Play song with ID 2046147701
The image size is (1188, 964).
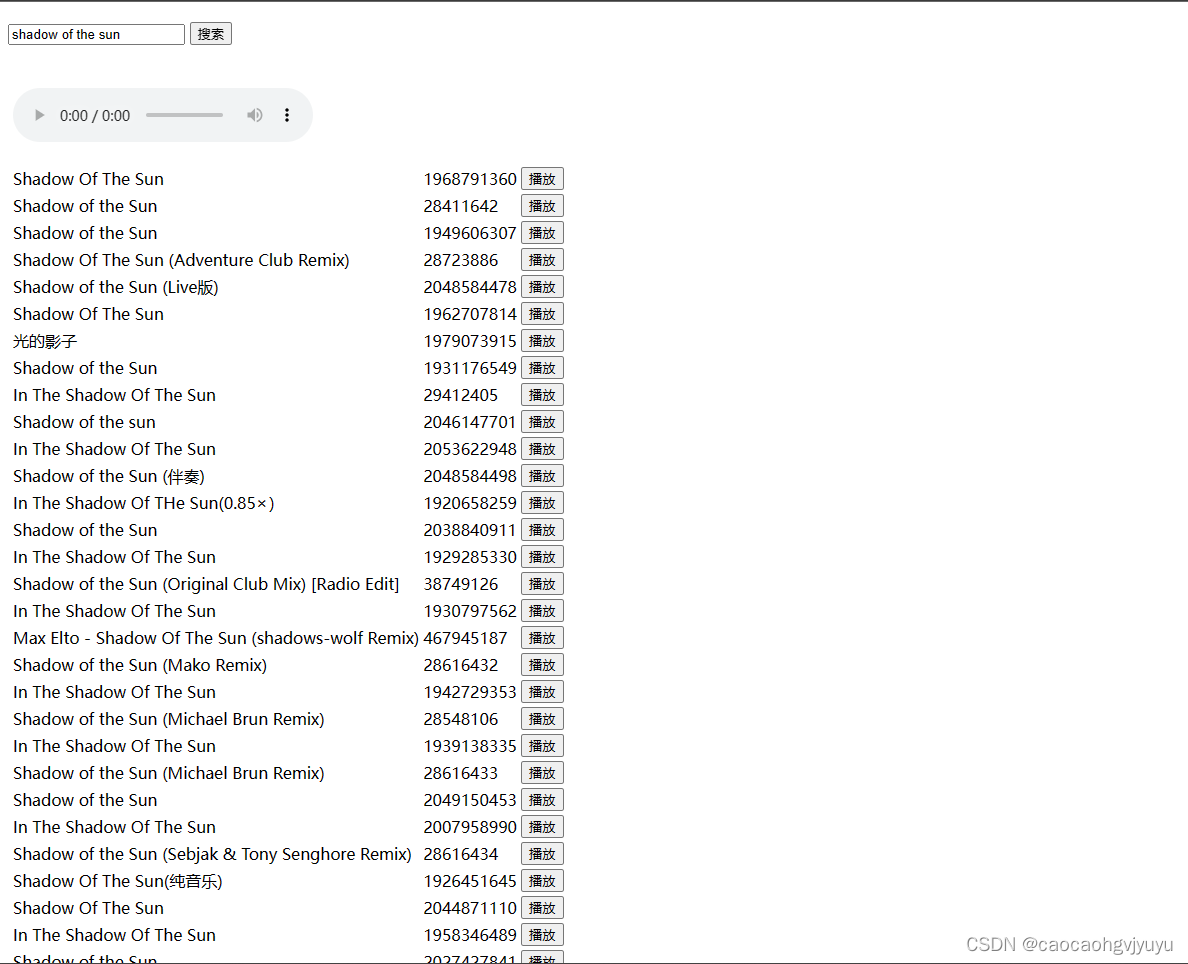click(x=542, y=422)
